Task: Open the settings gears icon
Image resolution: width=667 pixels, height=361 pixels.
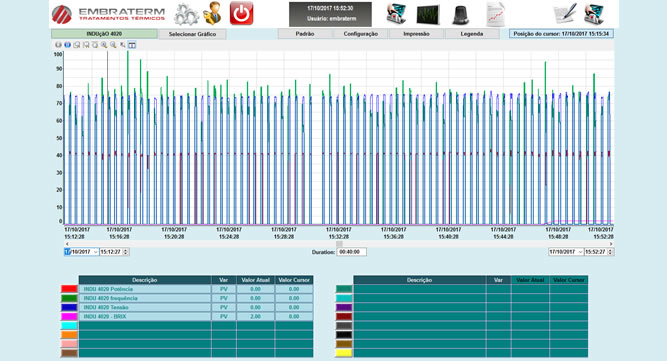Action: (x=186, y=14)
